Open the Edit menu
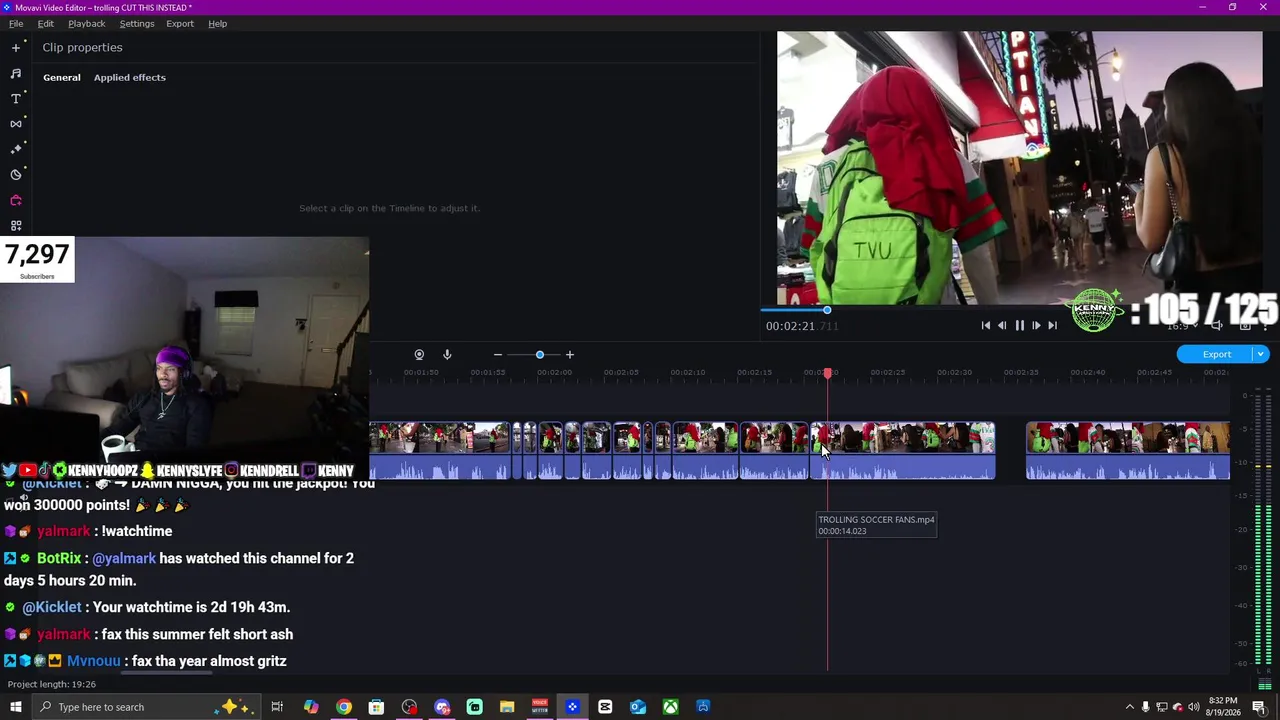 tap(46, 23)
